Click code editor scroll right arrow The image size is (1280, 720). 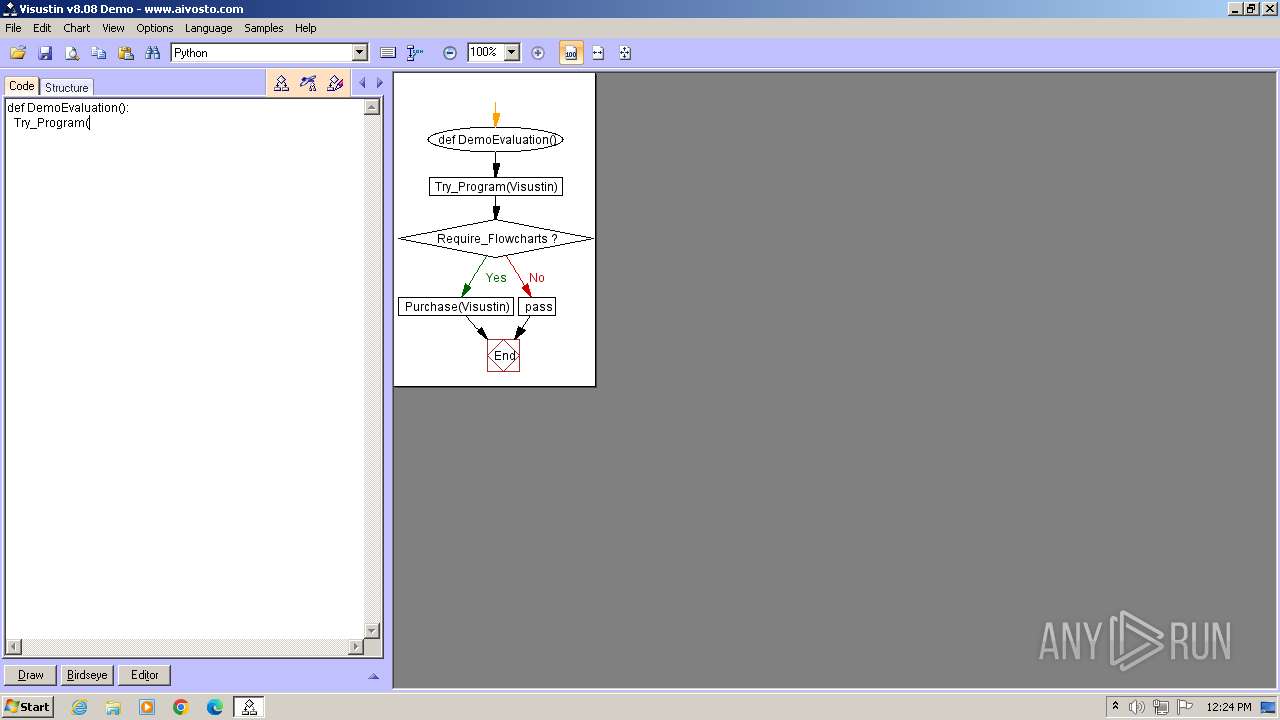[x=356, y=647]
